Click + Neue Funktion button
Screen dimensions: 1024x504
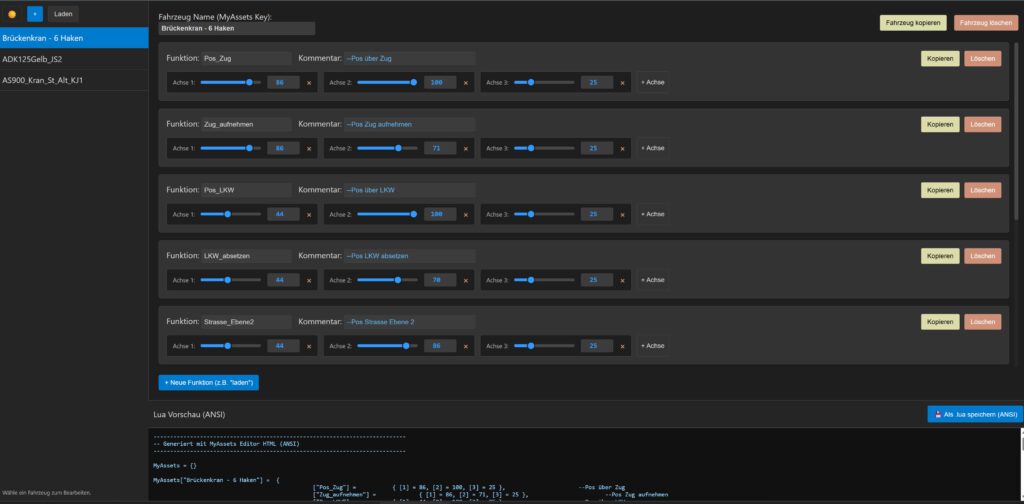[x=208, y=382]
